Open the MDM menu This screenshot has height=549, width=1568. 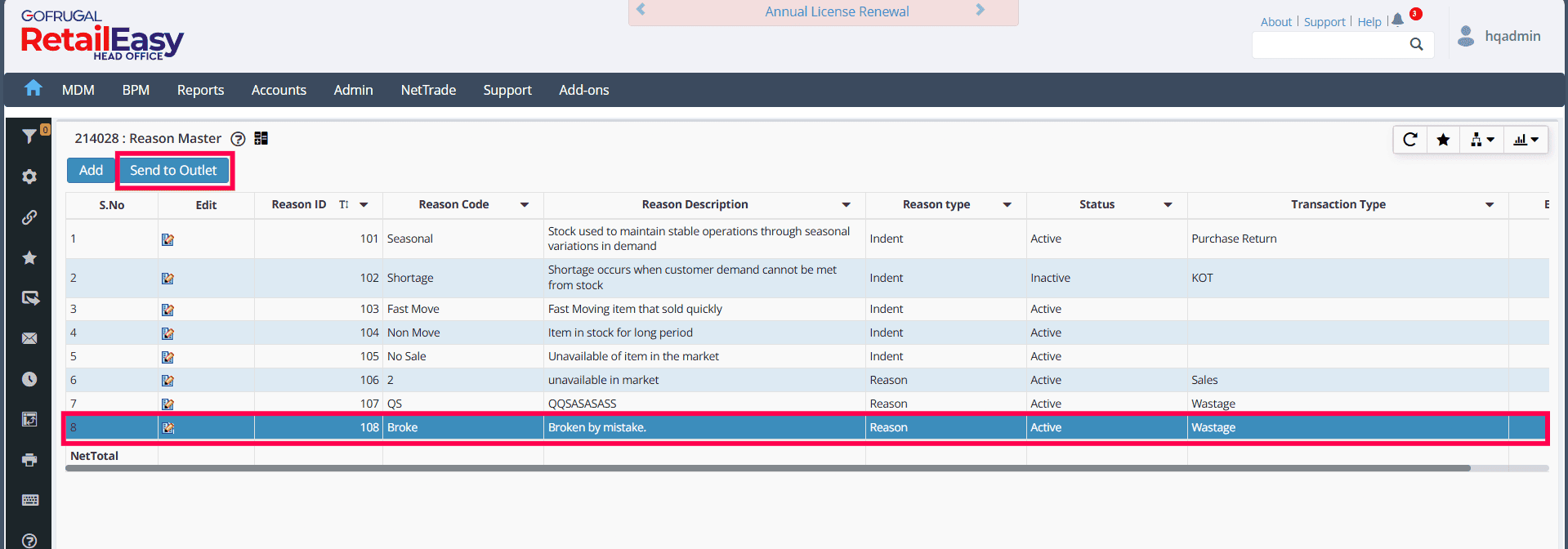(78, 90)
